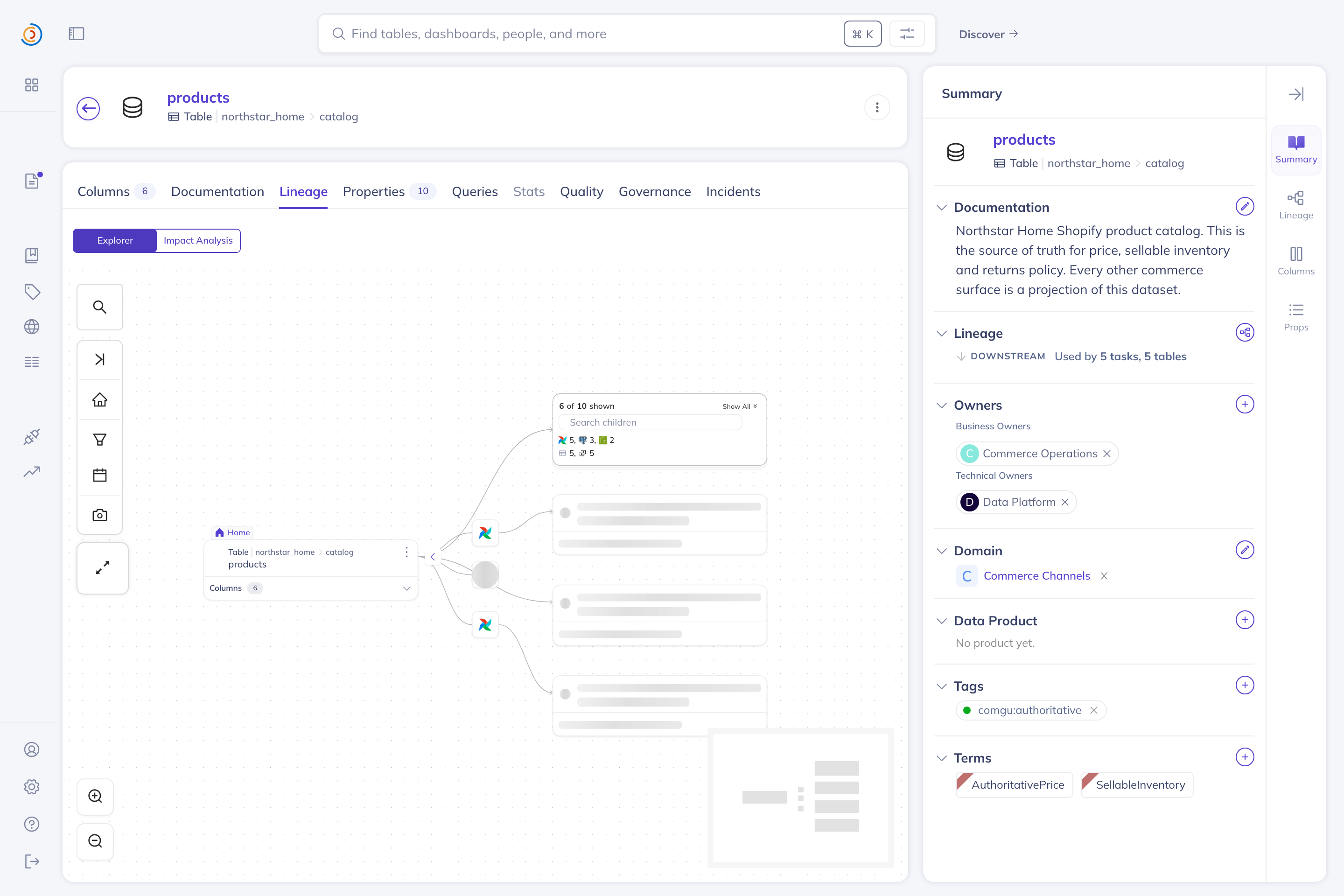Go back using the circled arrow button
This screenshot has height=896, width=1344.
click(x=88, y=109)
